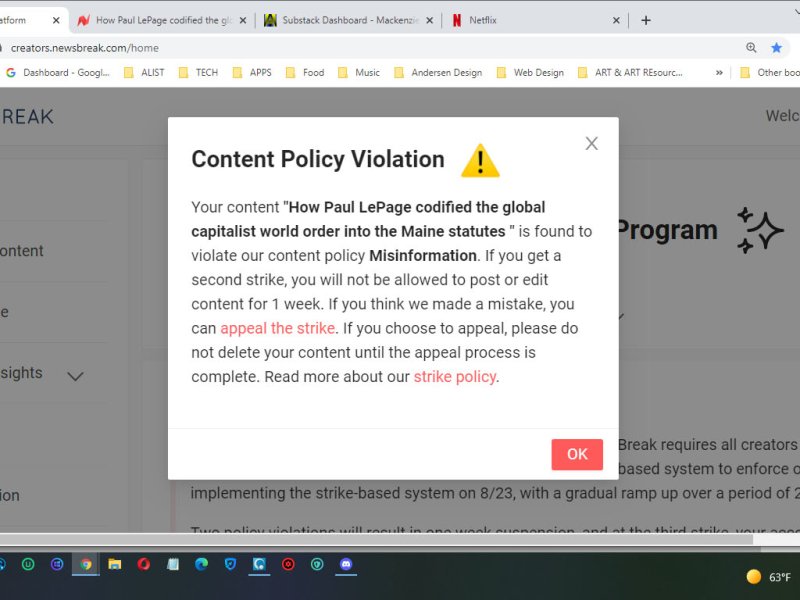
Task: Open Microsoft Edge from the taskbar
Action: tap(202, 564)
